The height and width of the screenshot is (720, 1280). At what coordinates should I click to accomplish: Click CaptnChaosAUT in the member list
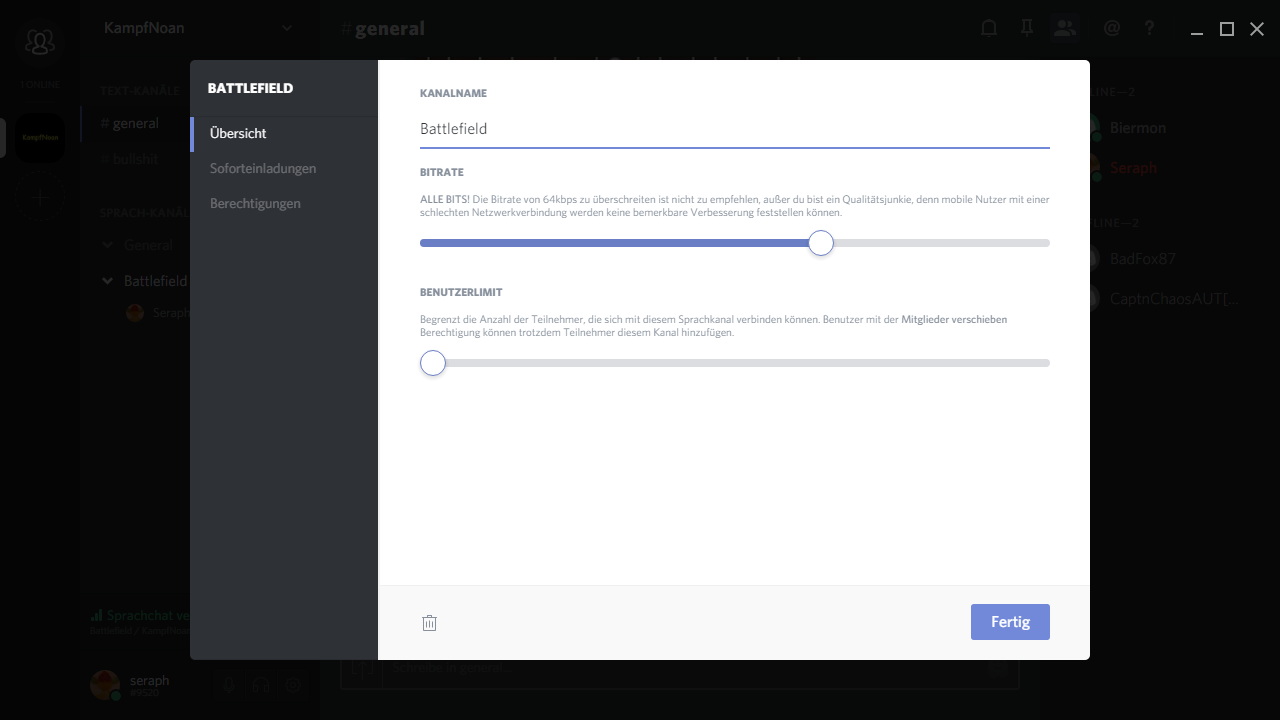[1173, 298]
